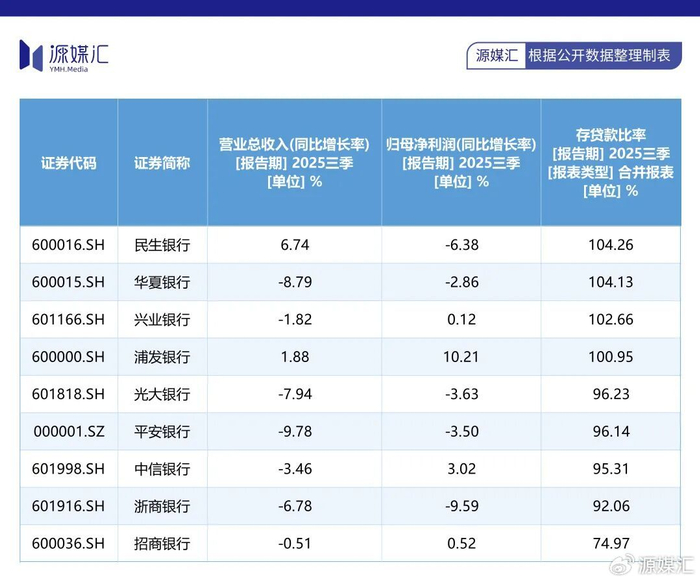This screenshot has width=700, height=582.
Task: Select the revenue growth value -3.46
Action: tap(295, 469)
